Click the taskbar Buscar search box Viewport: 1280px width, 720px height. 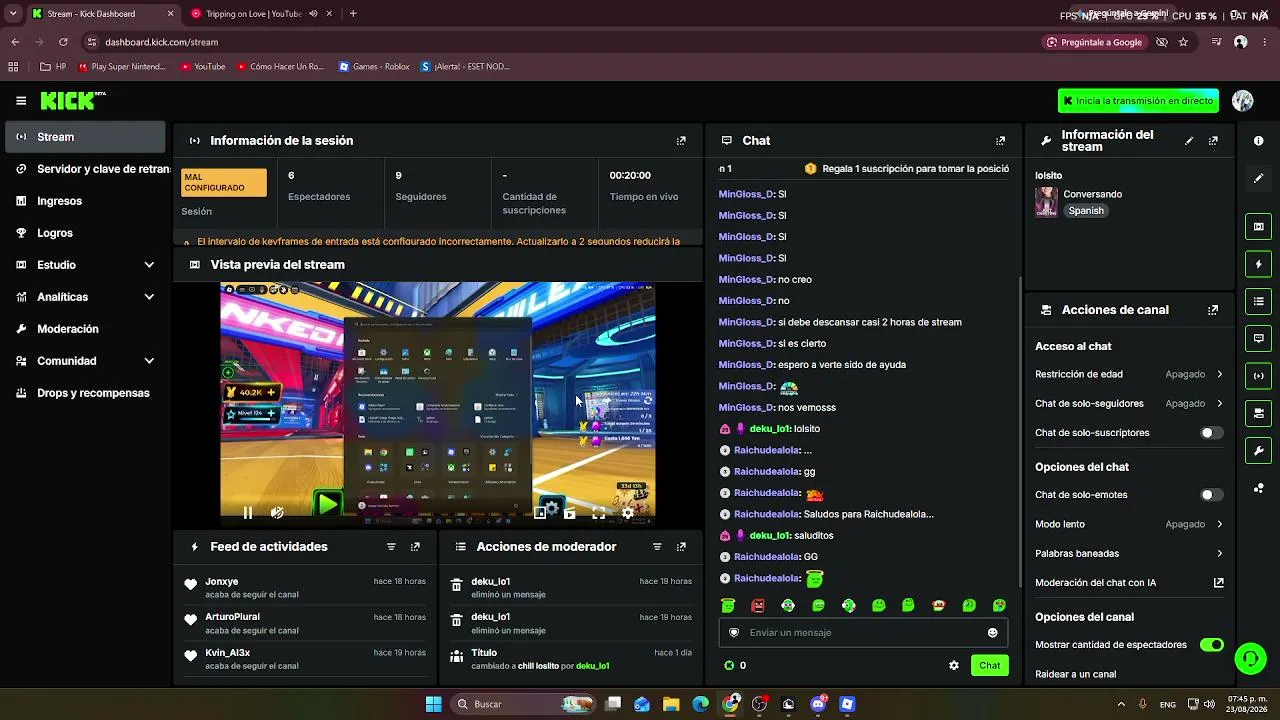click(524, 704)
